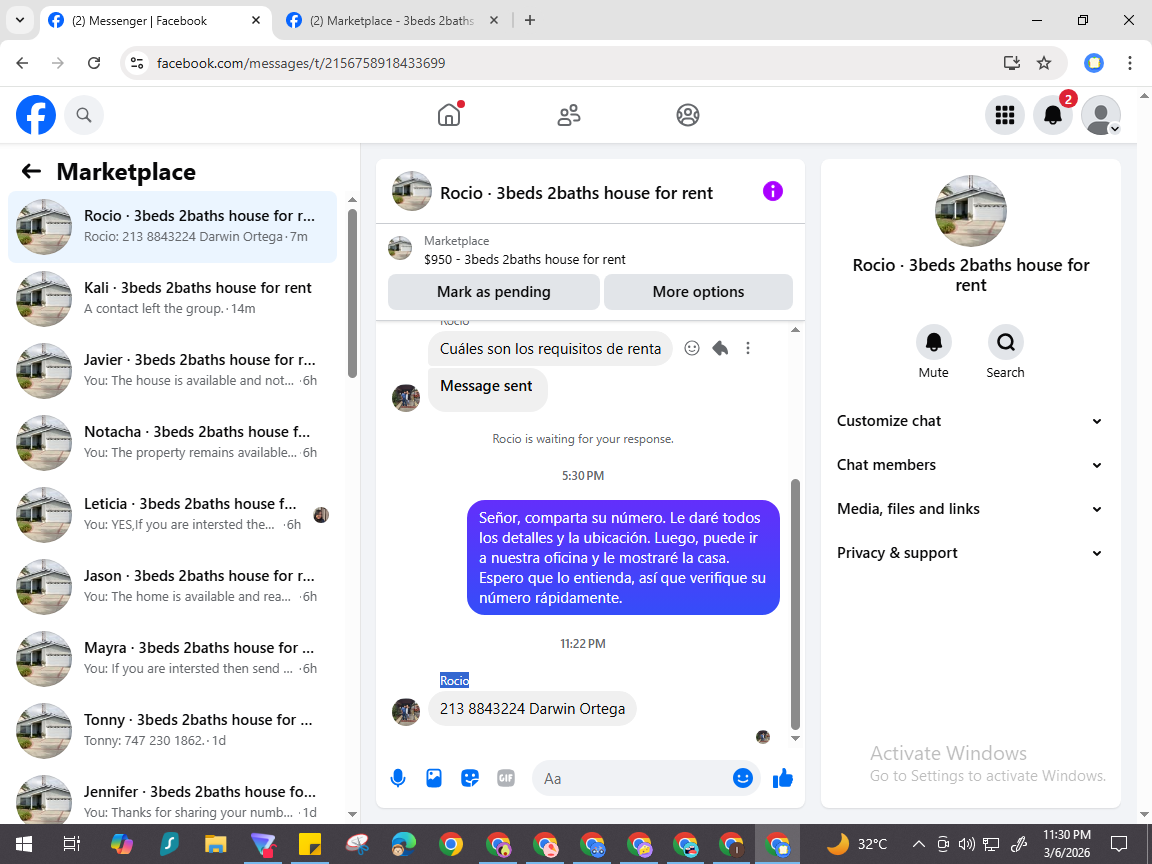The image size is (1152, 864).
Task: Go to the Home feed icon
Action: click(x=449, y=115)
